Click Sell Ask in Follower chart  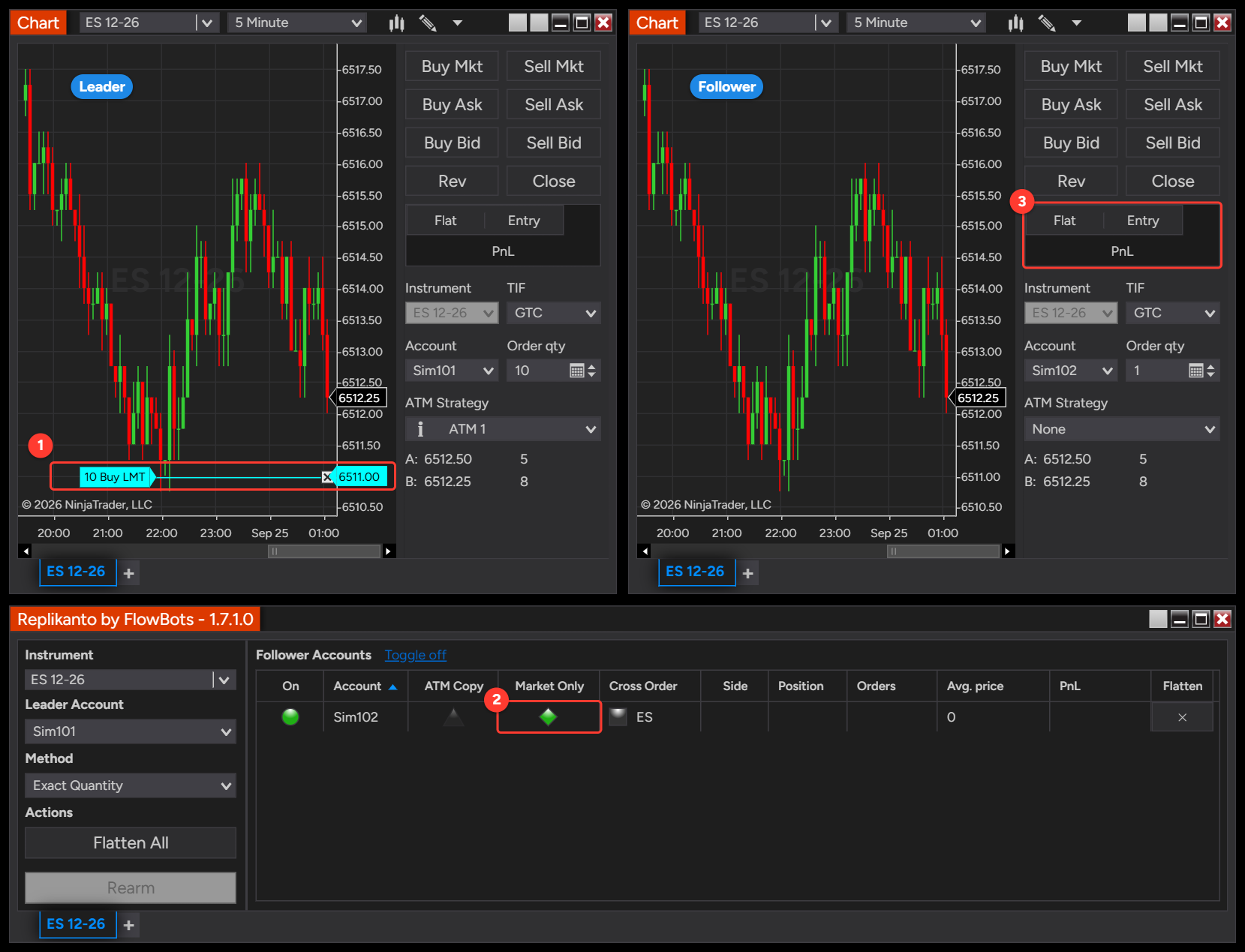pos(1173,104)
